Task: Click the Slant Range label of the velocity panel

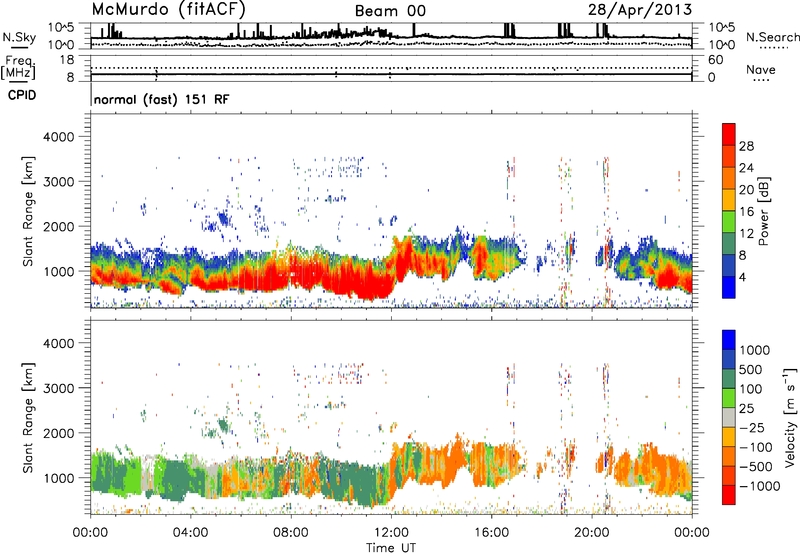Action: coord(28,417)
